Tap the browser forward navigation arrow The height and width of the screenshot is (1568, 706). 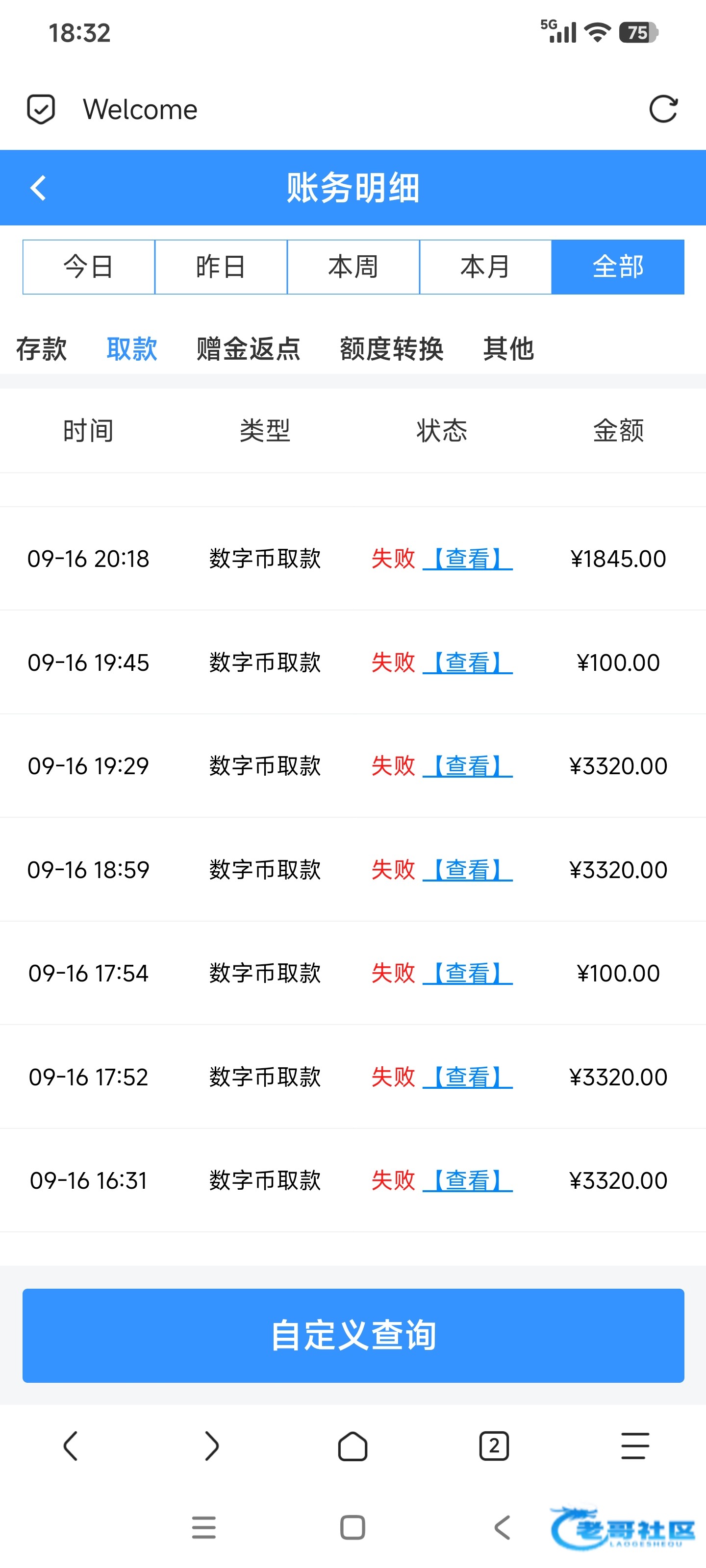click(211, 1445)
